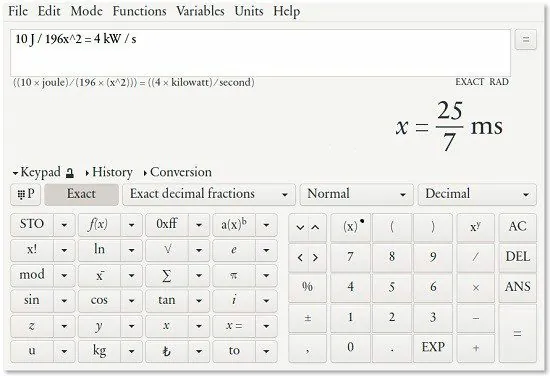Open the dropdown arrow next to STO

click(x=64, y=224)
